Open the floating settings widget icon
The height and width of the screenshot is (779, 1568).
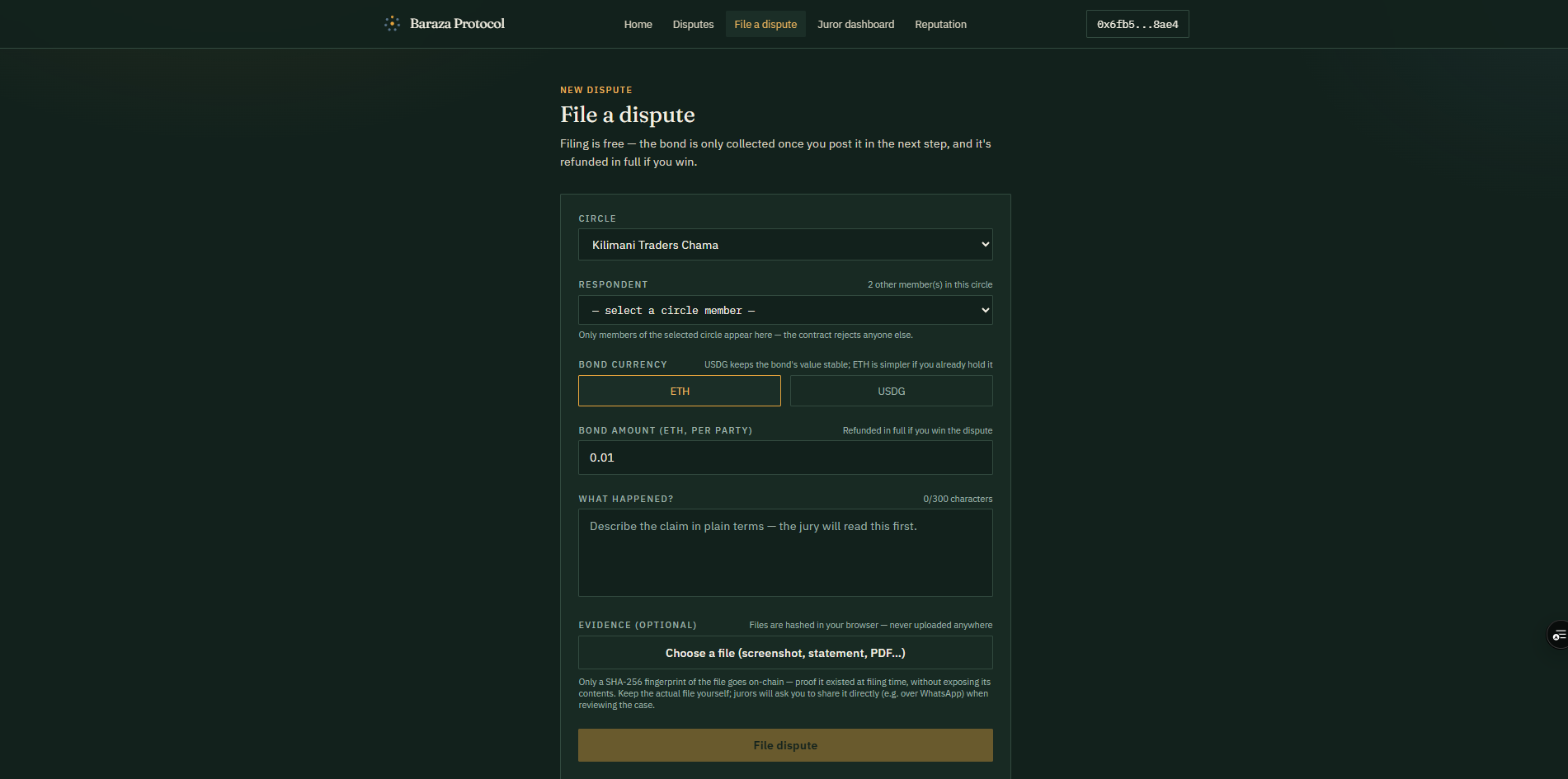click(x=1558, y=635)
